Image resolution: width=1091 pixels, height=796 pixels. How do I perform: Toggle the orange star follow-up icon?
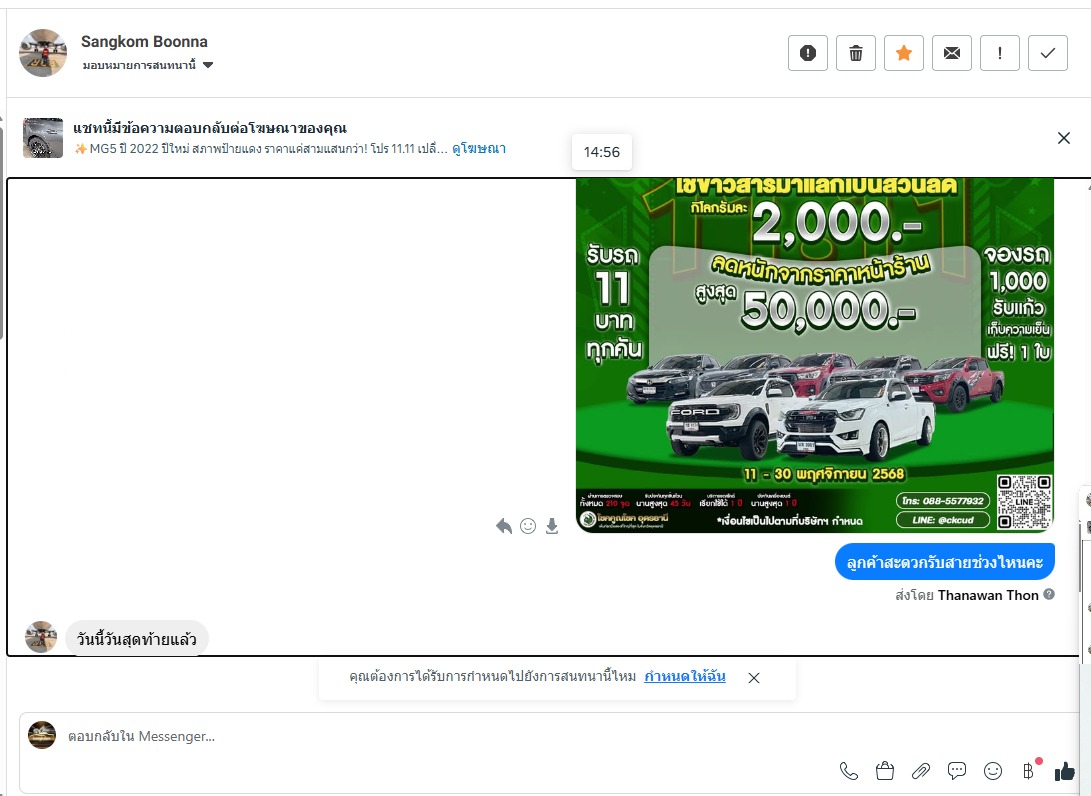(x=904, y=53)
